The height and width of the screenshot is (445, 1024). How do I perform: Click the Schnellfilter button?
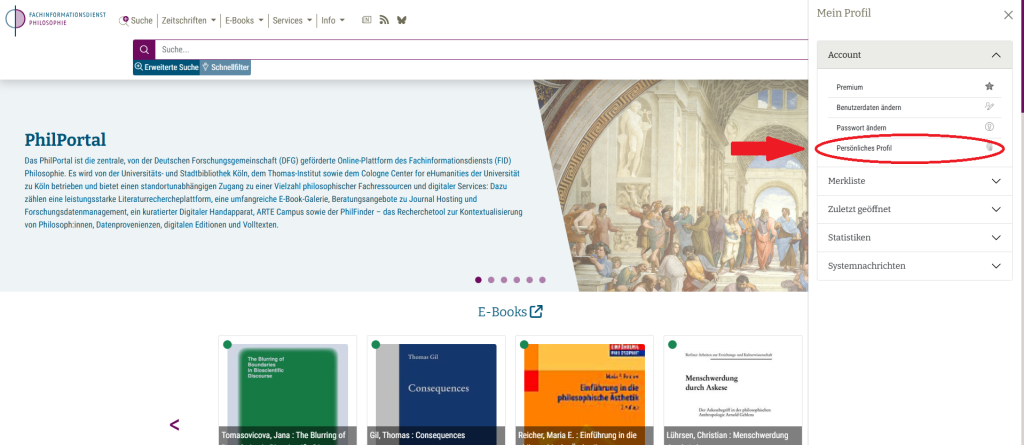[225, 67]
